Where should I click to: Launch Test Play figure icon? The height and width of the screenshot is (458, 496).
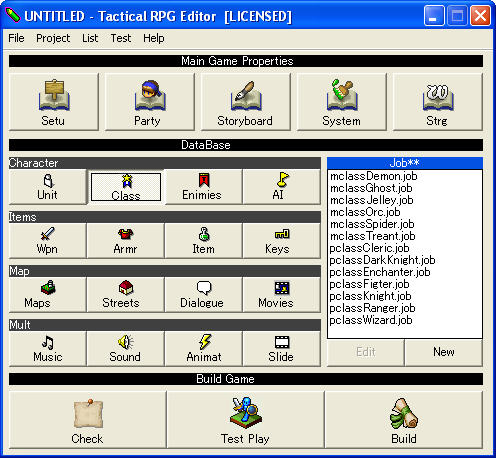(246, 413)
